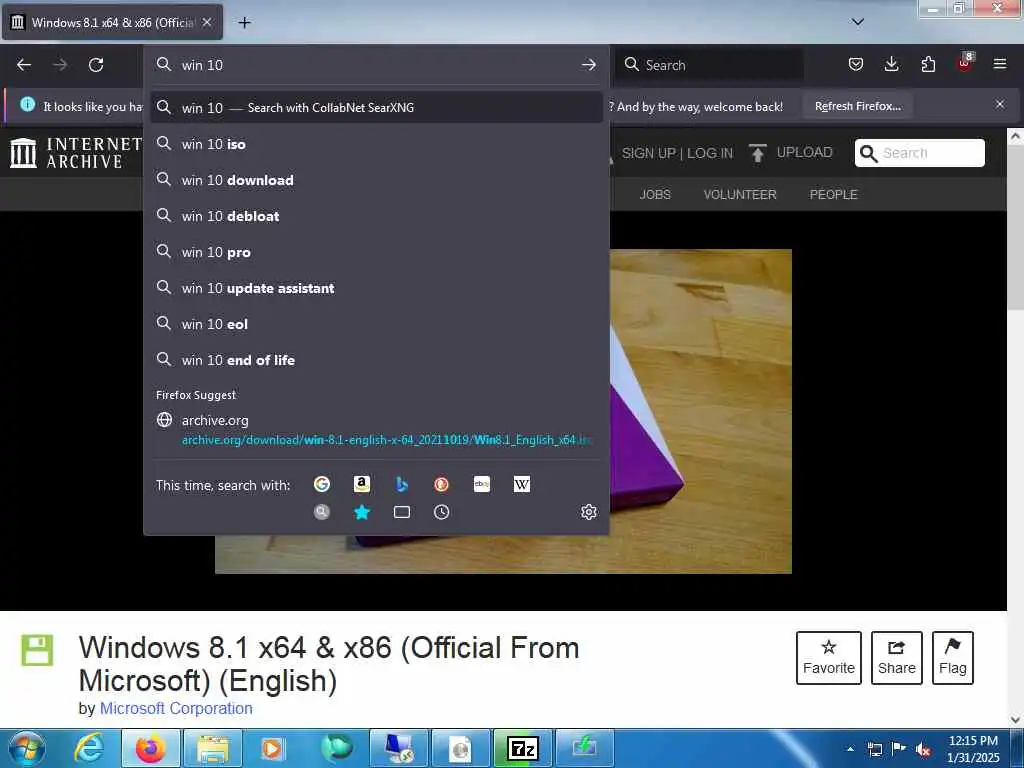Viewport: 1024px width, 768px height.
Task: Launch Internet Explorer from taskbar
Action: 89,748
